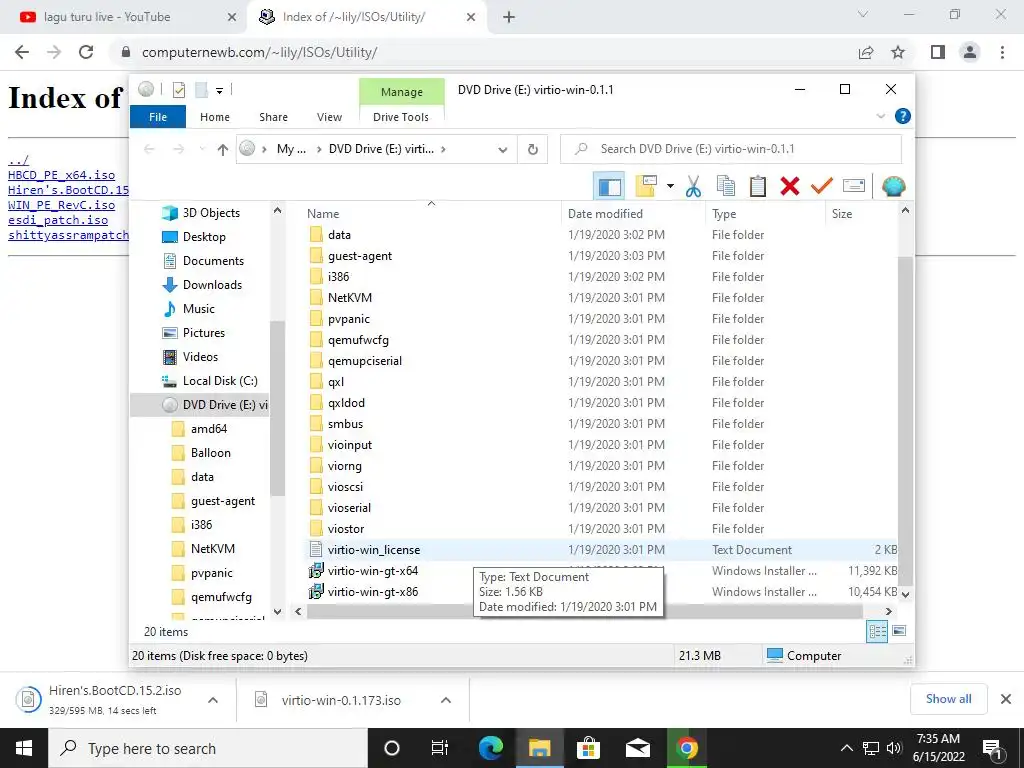Open 3D Objects in navigation pane

point(211,213)
